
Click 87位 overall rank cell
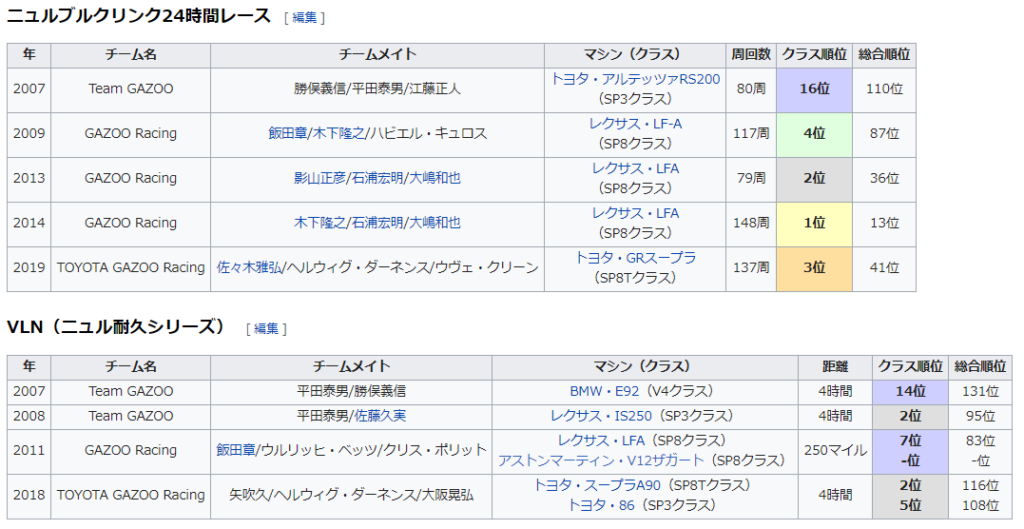[x=884, y=135]
